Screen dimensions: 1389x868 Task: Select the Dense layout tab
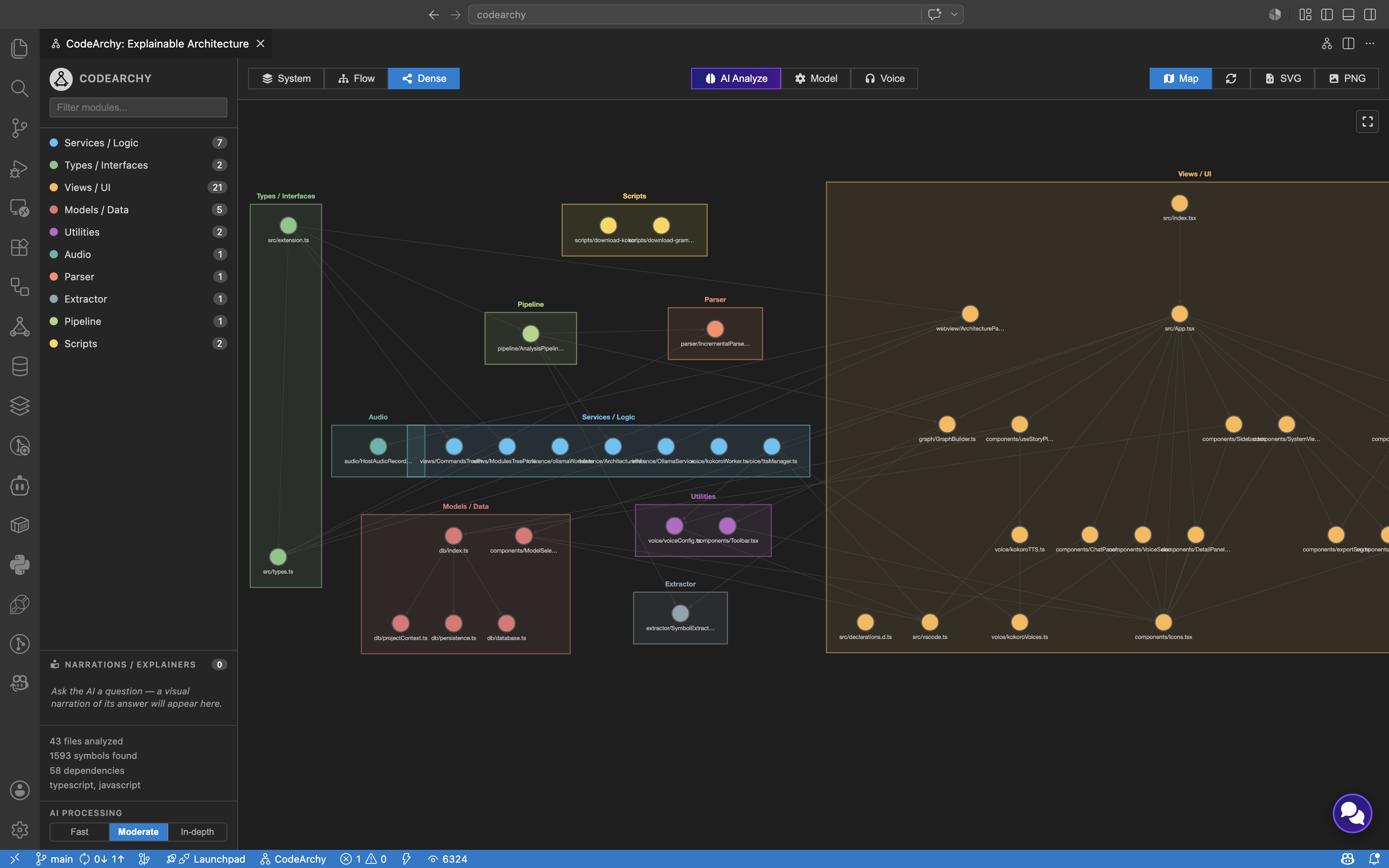click(x=424, y=79)
